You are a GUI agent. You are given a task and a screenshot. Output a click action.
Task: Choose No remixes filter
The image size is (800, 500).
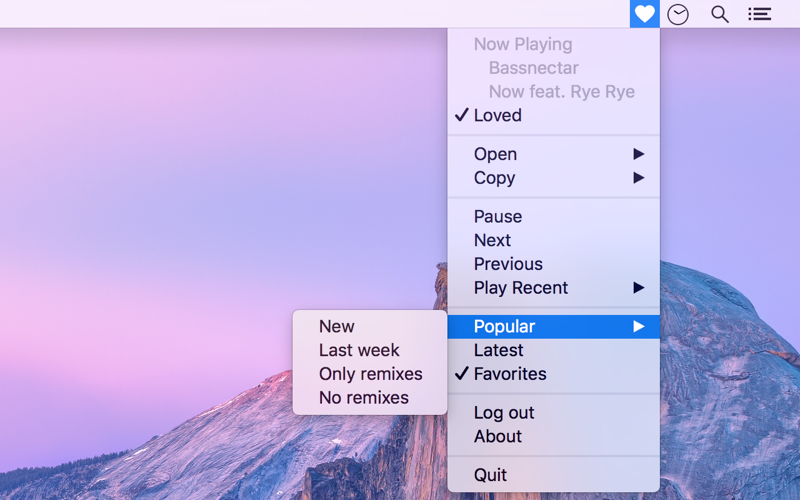click(370, 398)
